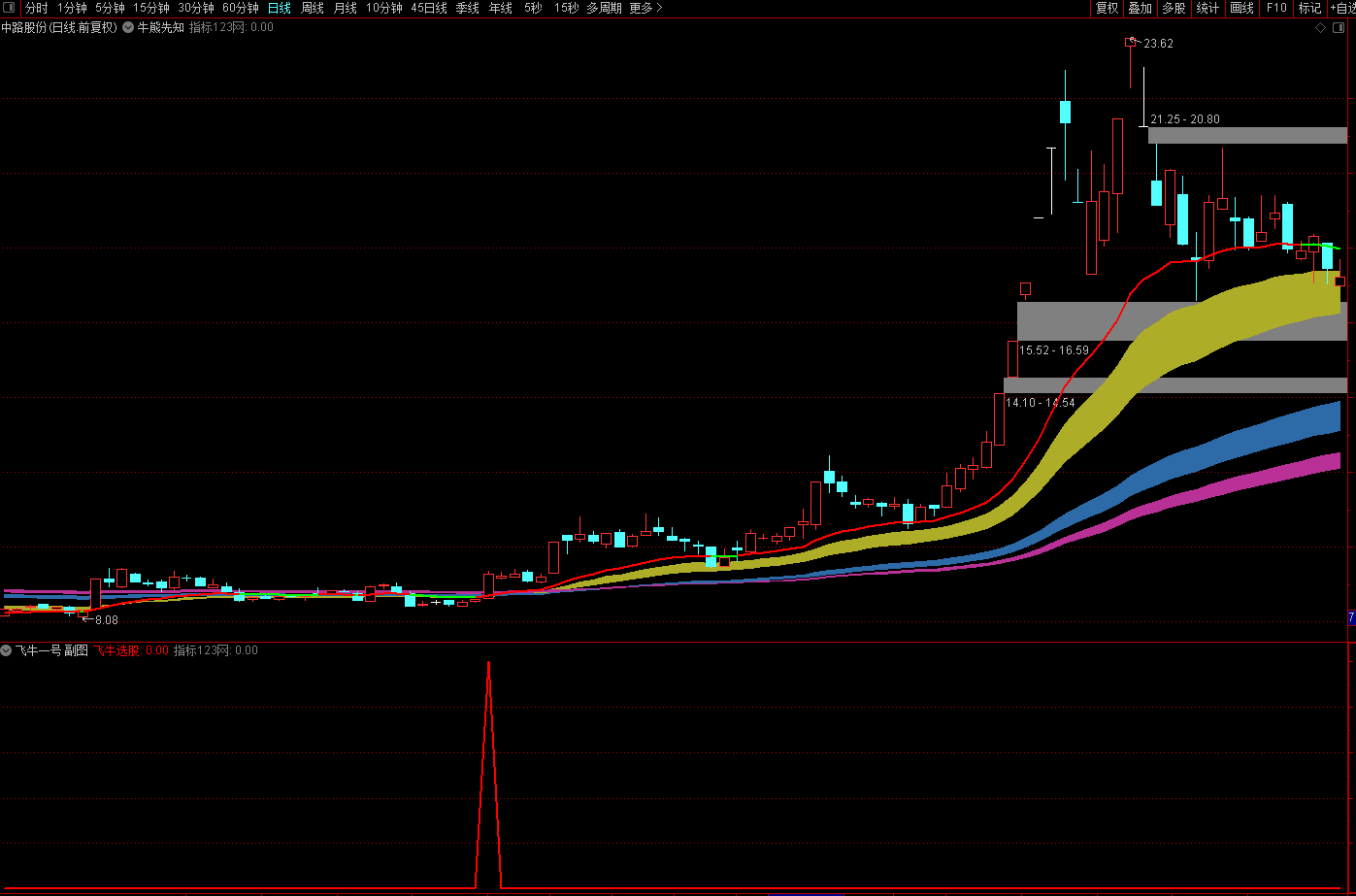Open the 多周期 multi-period view
Screen dimensions: 1356x896
pos(604,8)
